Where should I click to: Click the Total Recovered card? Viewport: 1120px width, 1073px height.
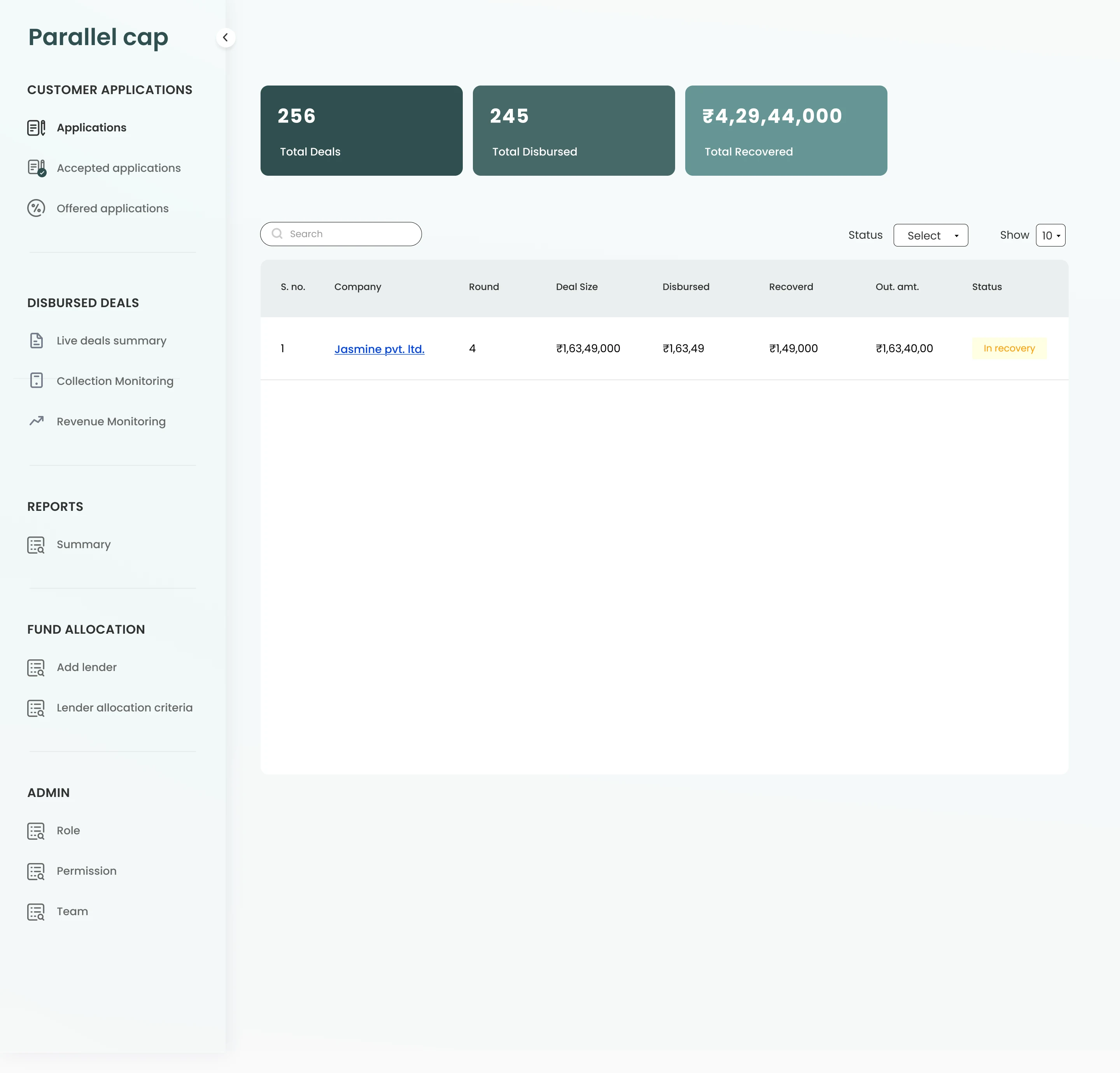786,131
